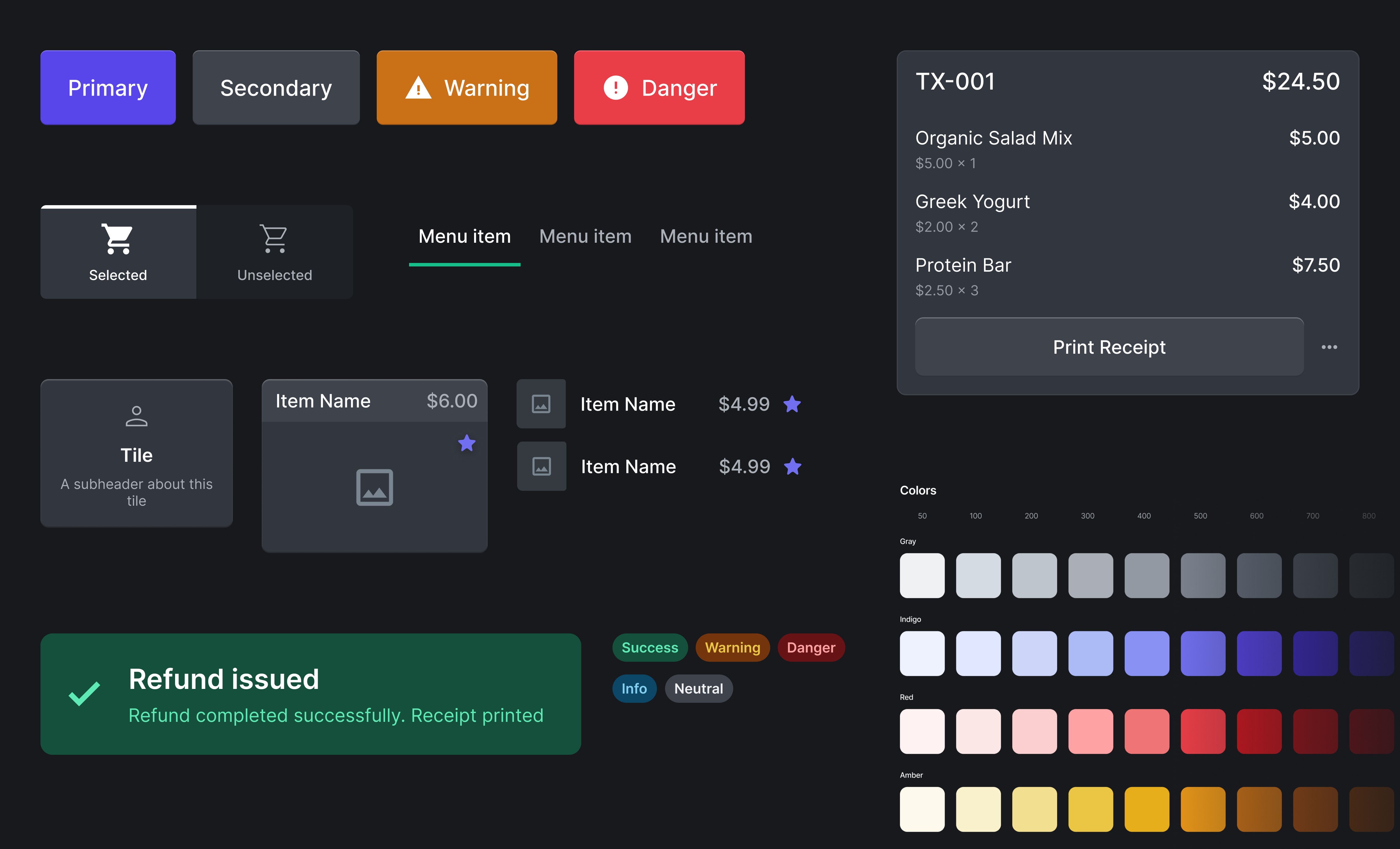Select the active first Menu item tab
The image size is (1400, 849).
click(x=464, y=236)
